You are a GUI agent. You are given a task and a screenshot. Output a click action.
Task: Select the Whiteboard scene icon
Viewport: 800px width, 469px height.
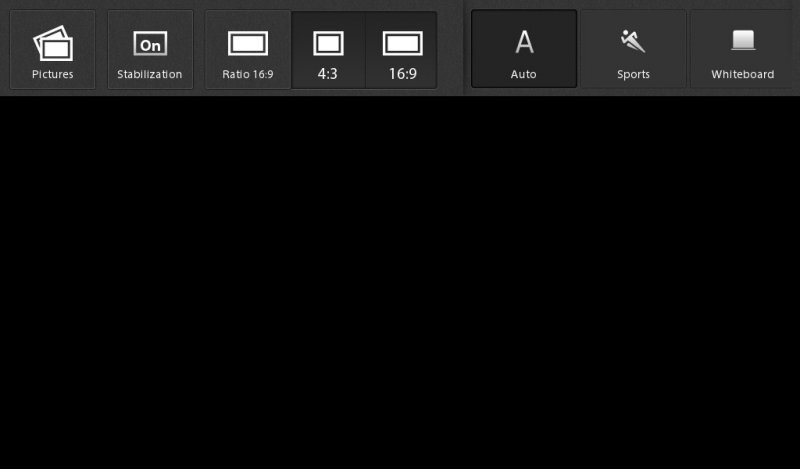click(743, 40)
